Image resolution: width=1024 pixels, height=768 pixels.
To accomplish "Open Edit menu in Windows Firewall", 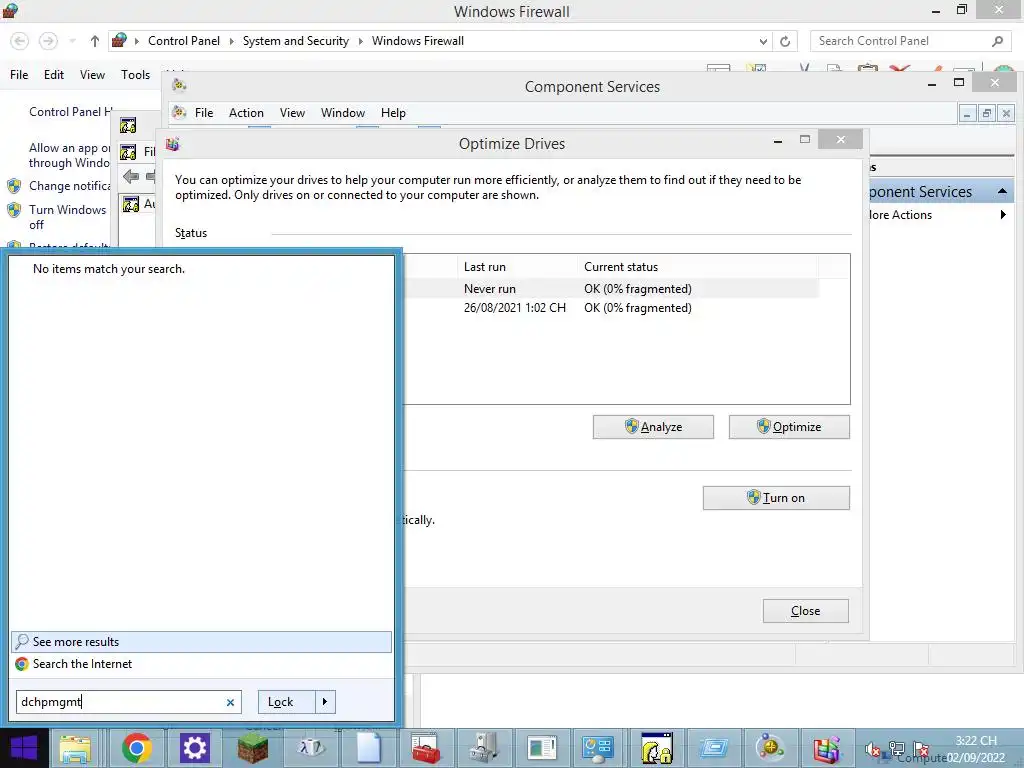I will pos(54,75).
